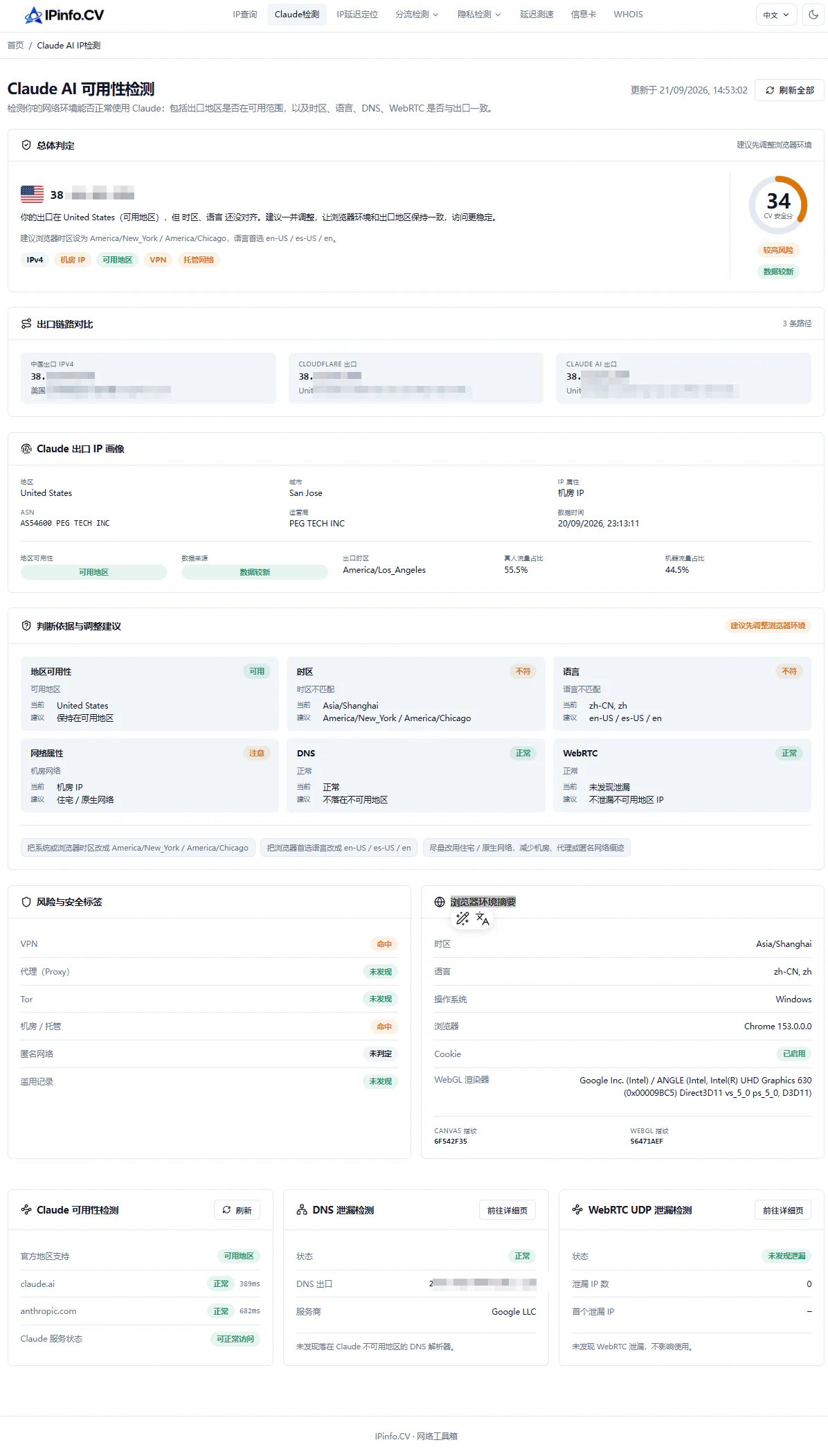Go to the WHOIS nav item
Image resolution: width=828 pixels, height=1456 pixels.
point(628,15)
